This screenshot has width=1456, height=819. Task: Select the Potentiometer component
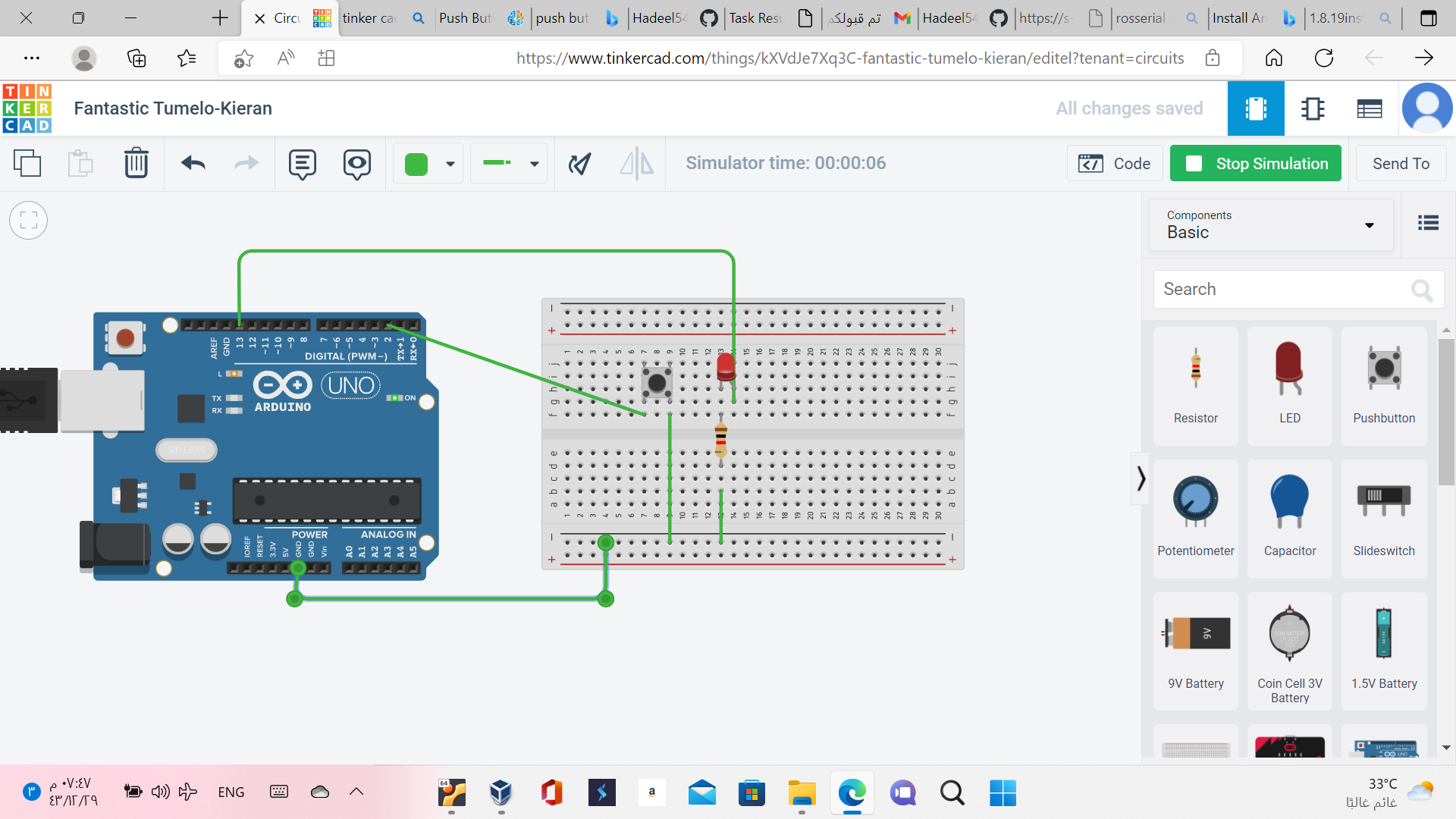point(1196,519)
